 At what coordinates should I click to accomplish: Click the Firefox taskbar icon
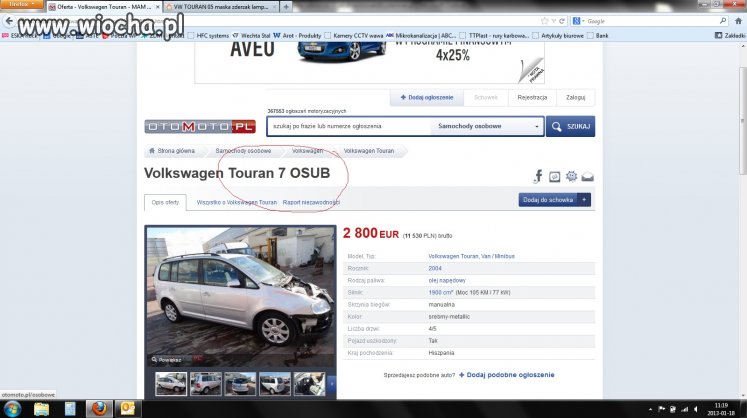[99, 409]
